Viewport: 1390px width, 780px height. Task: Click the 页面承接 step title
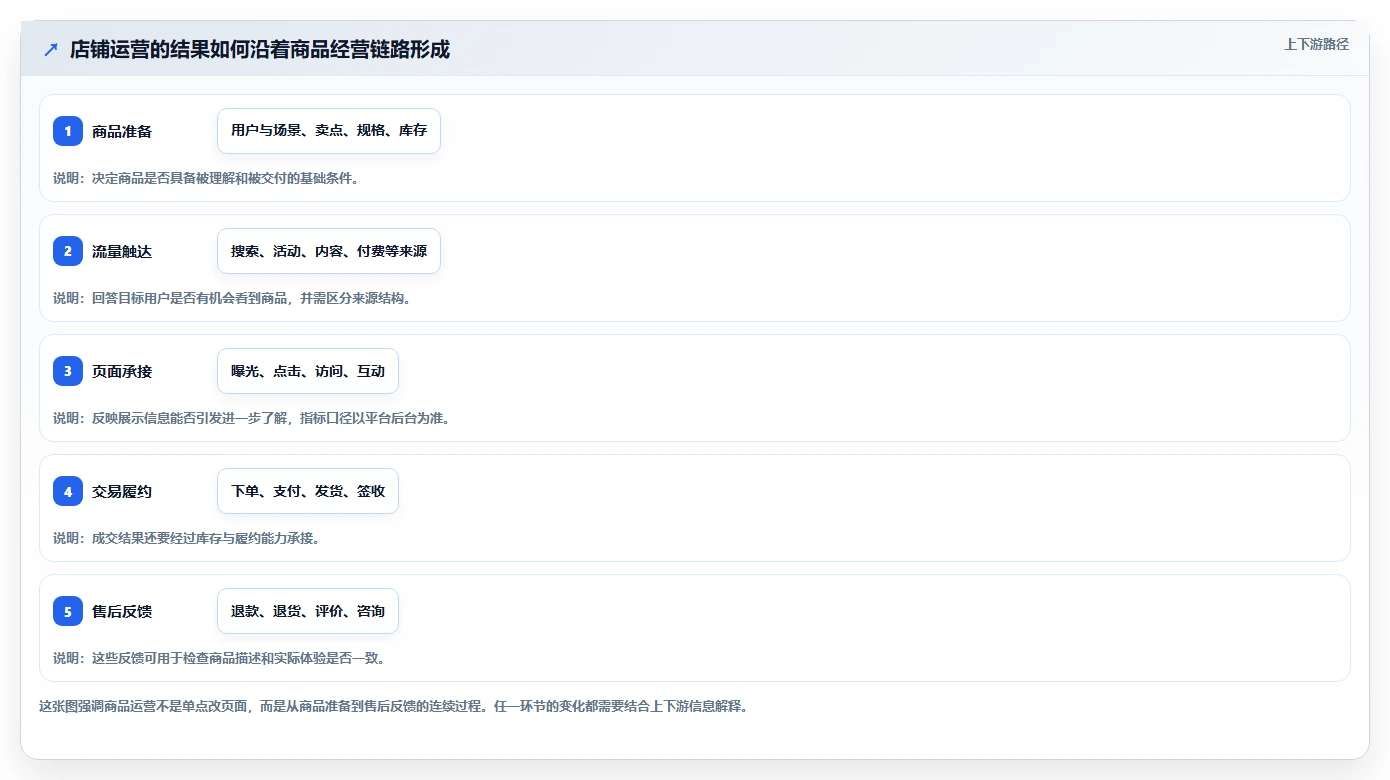click(x=122, y=371)
